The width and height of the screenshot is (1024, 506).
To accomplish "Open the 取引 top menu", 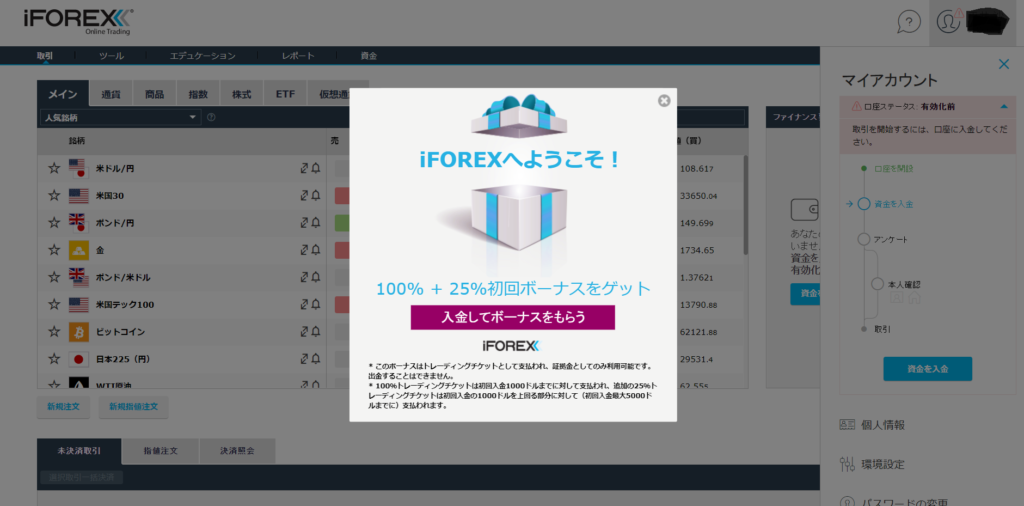I will [x=44, y=56].
